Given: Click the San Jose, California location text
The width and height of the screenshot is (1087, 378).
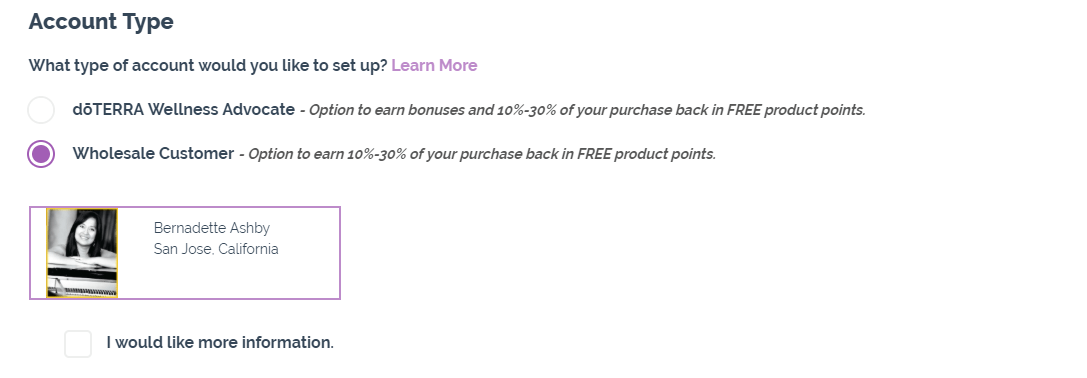Looking at the screenshot, I should [216, 249].
